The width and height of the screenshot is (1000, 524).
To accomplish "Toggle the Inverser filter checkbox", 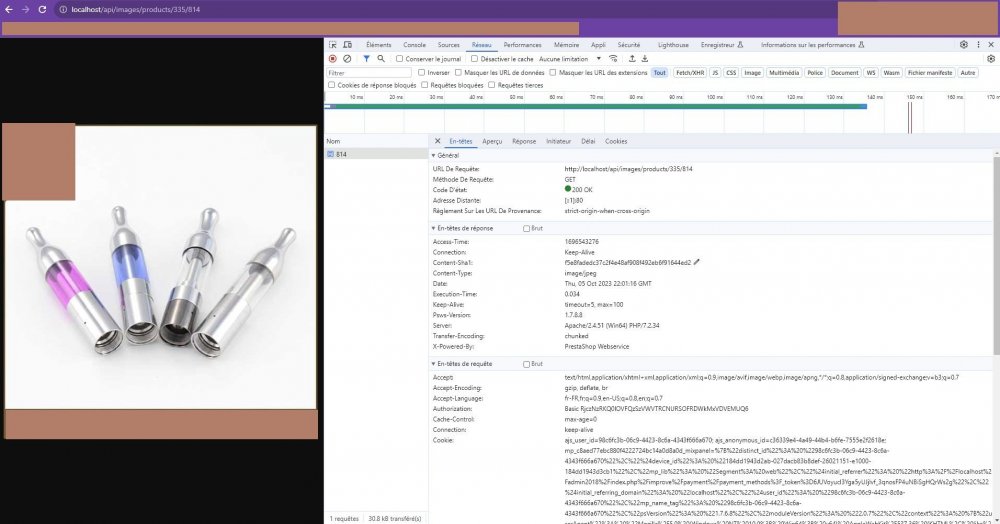I will click(422, 73).
